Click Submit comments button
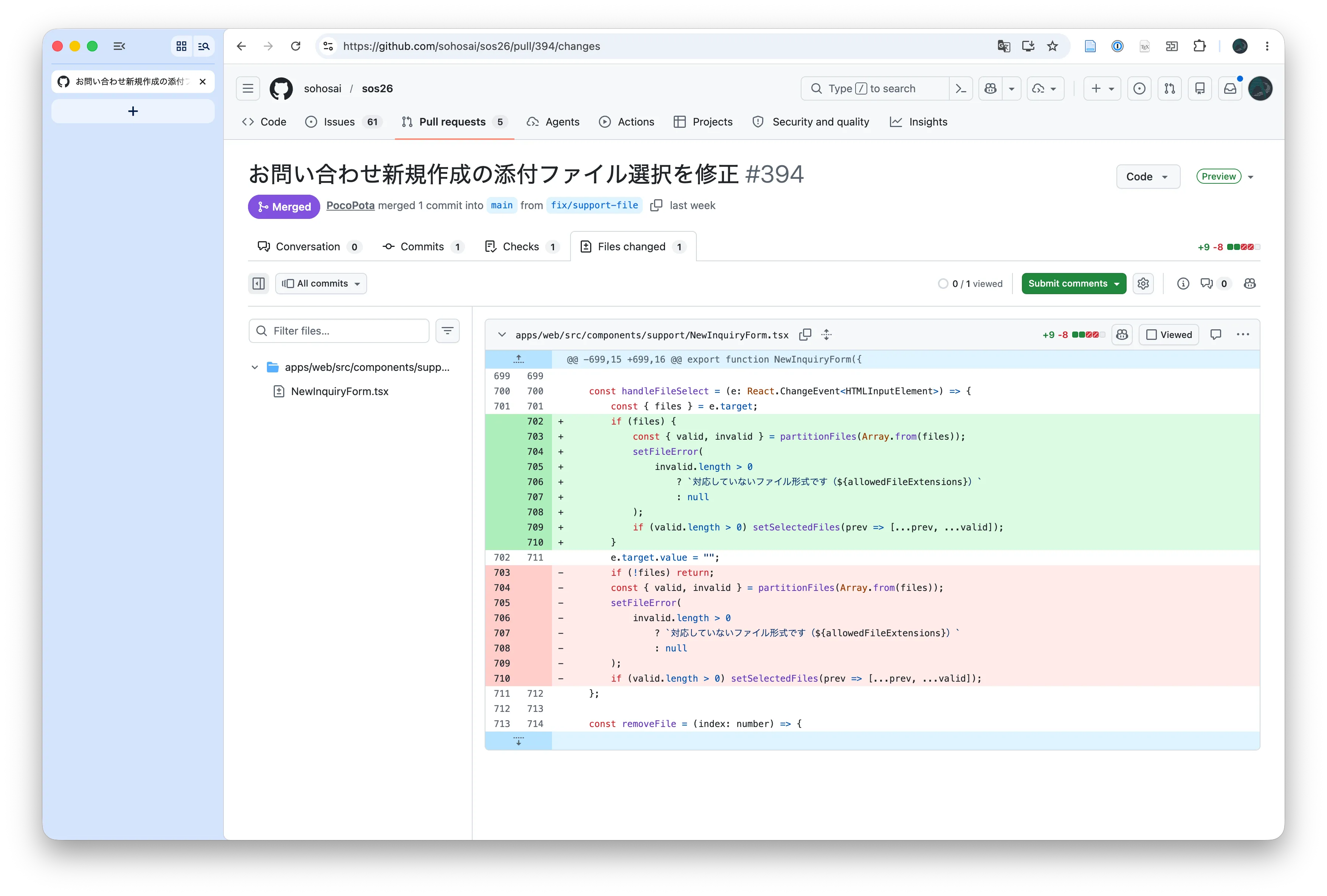Viewport: 1327px width, 896px height. pos(1073,283)
